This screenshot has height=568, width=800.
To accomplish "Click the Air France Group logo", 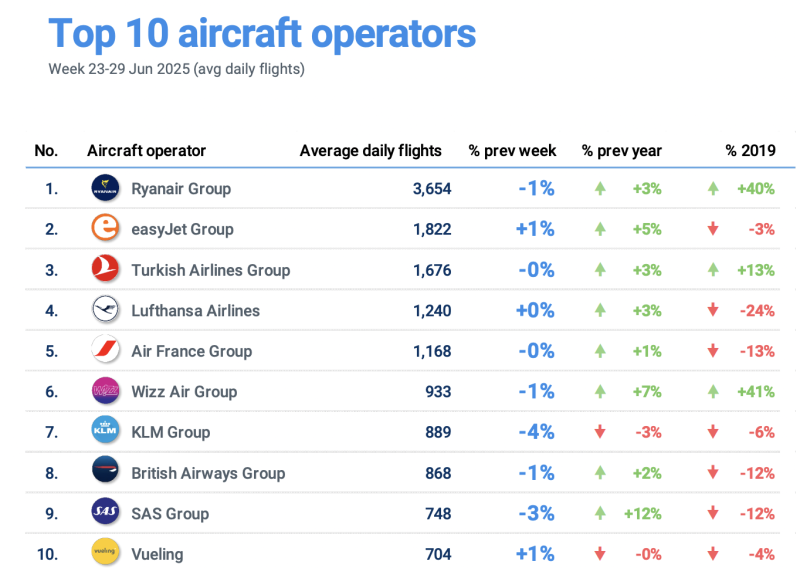I will click(105, 351).
